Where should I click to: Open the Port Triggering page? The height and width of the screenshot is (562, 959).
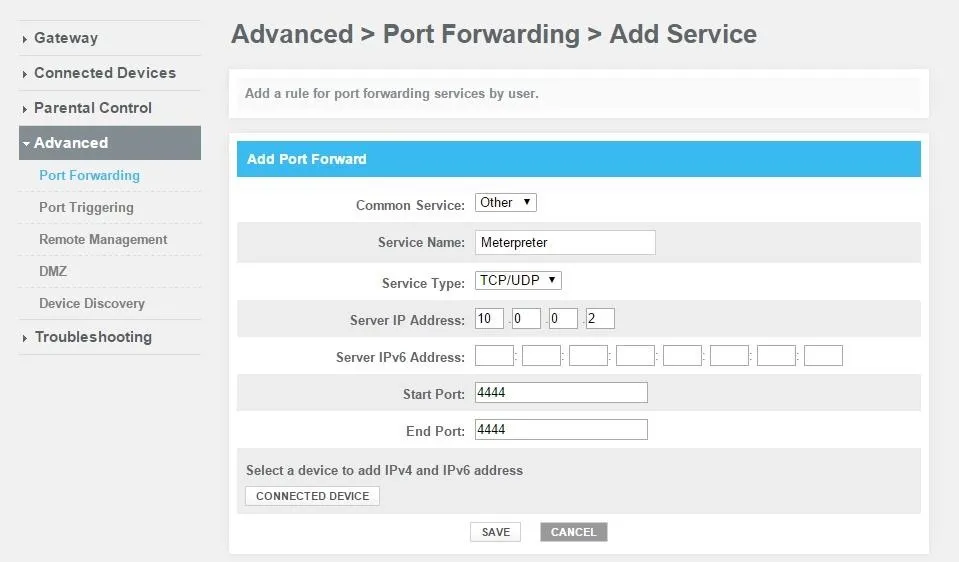tap(86, 207)
